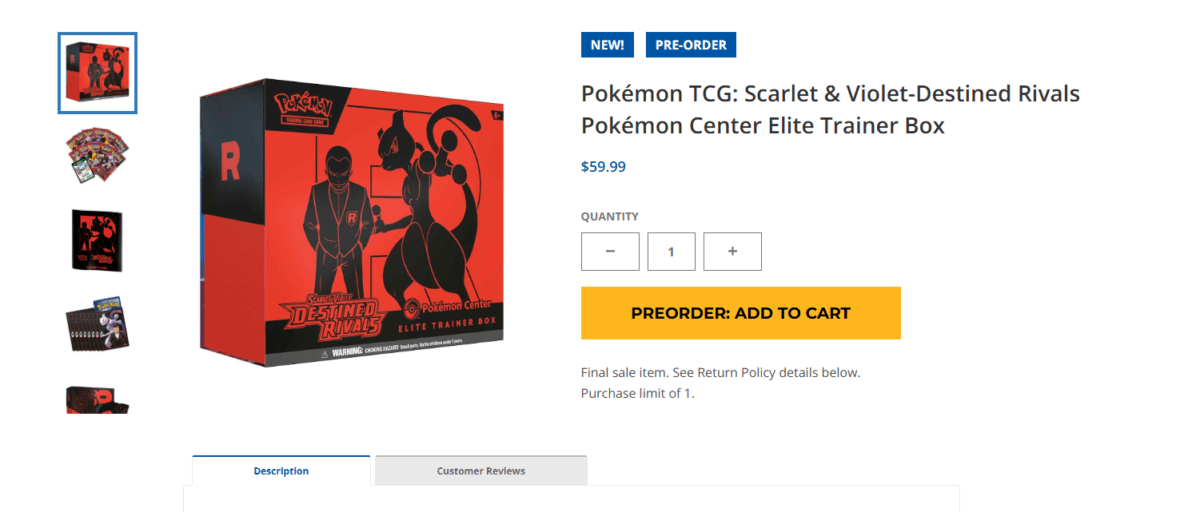
Task: Focus the quantity input field
Action: (671, 252)
